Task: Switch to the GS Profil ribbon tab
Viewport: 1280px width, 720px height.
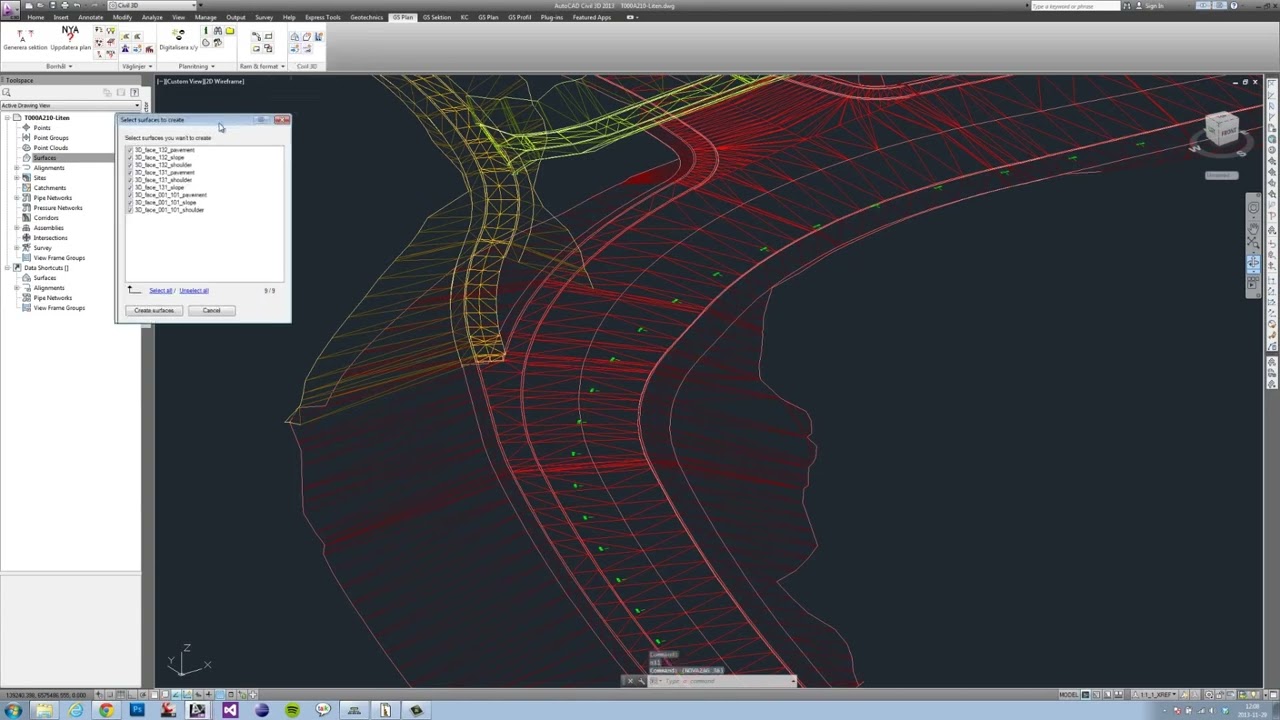Action: coord(520,17)
